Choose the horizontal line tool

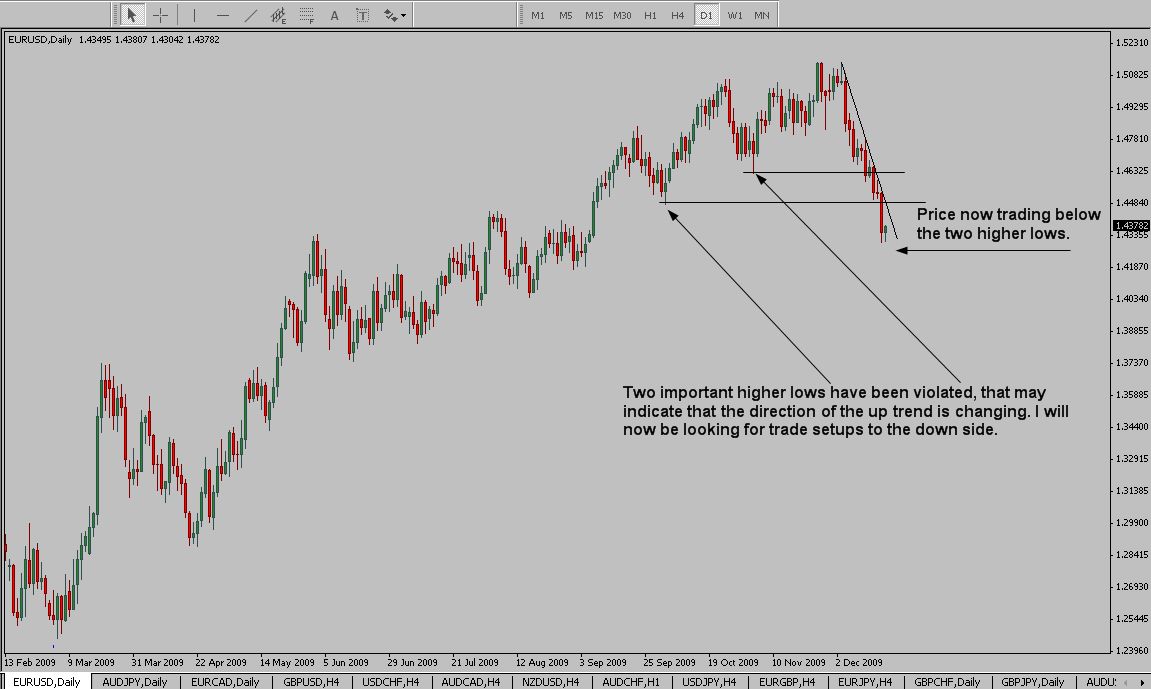click(222, 15)
